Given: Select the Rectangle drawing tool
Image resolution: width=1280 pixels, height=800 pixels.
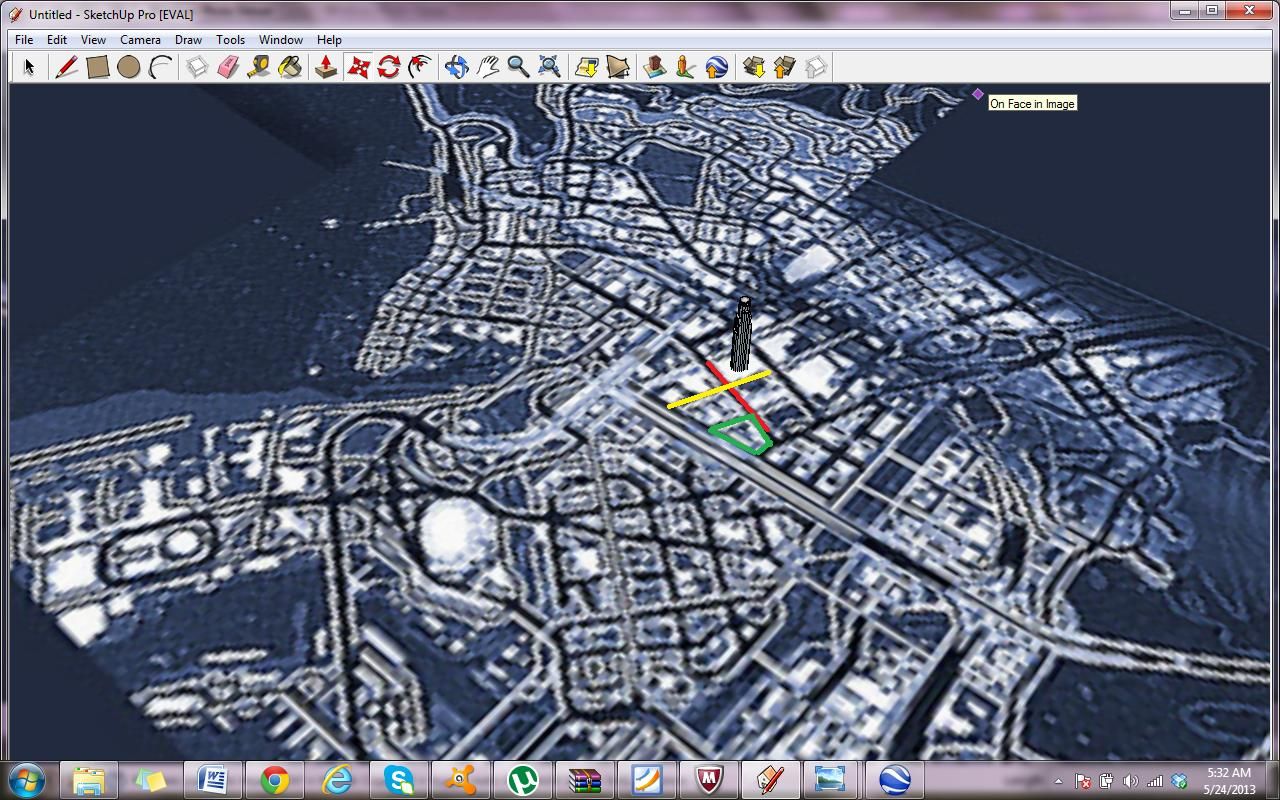Looking at the screenshot, I should [x=97, y=67].
